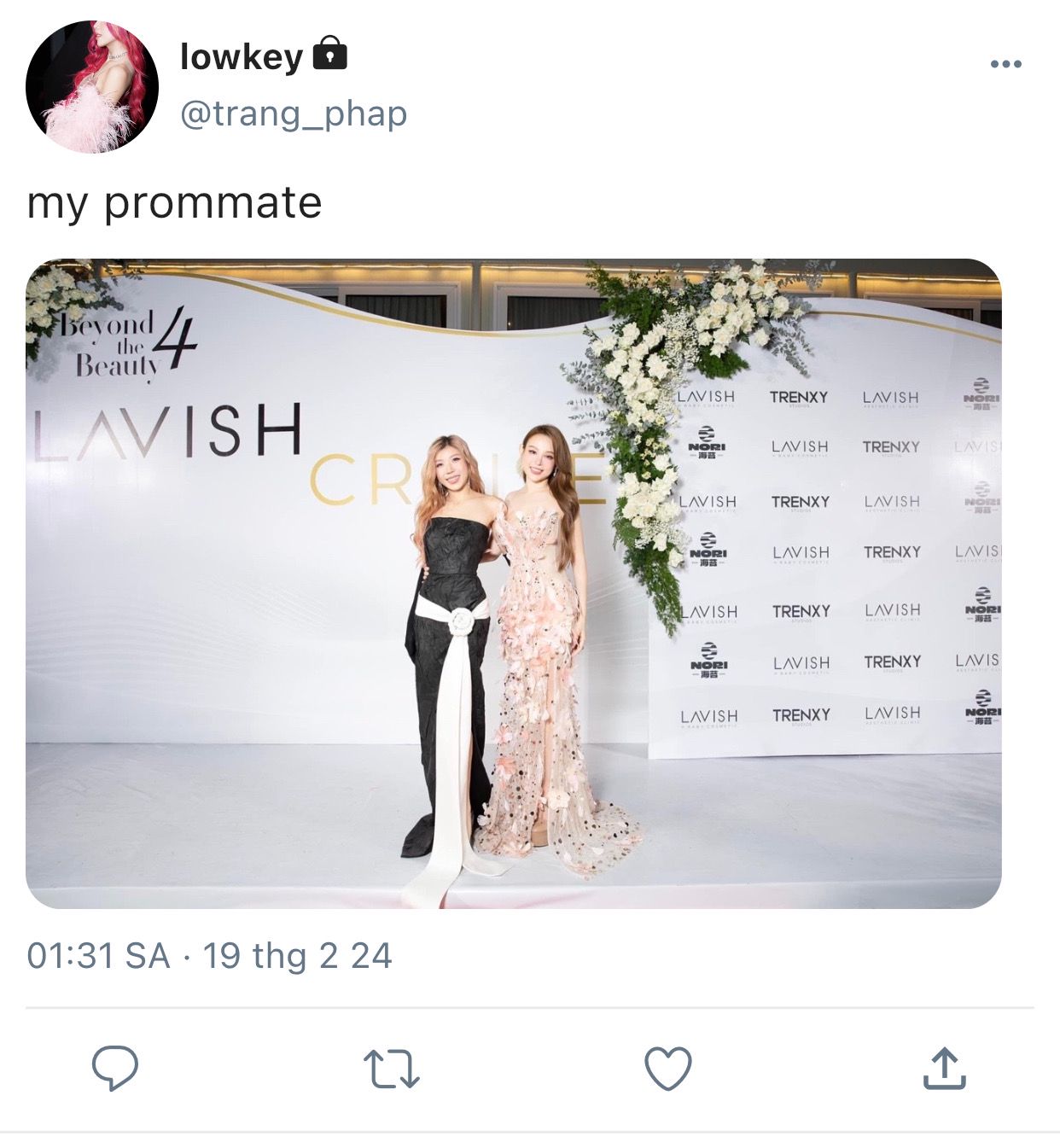Click the woman in the black dress
This screenshot has width=1060, height=1148.
point(451,666)
